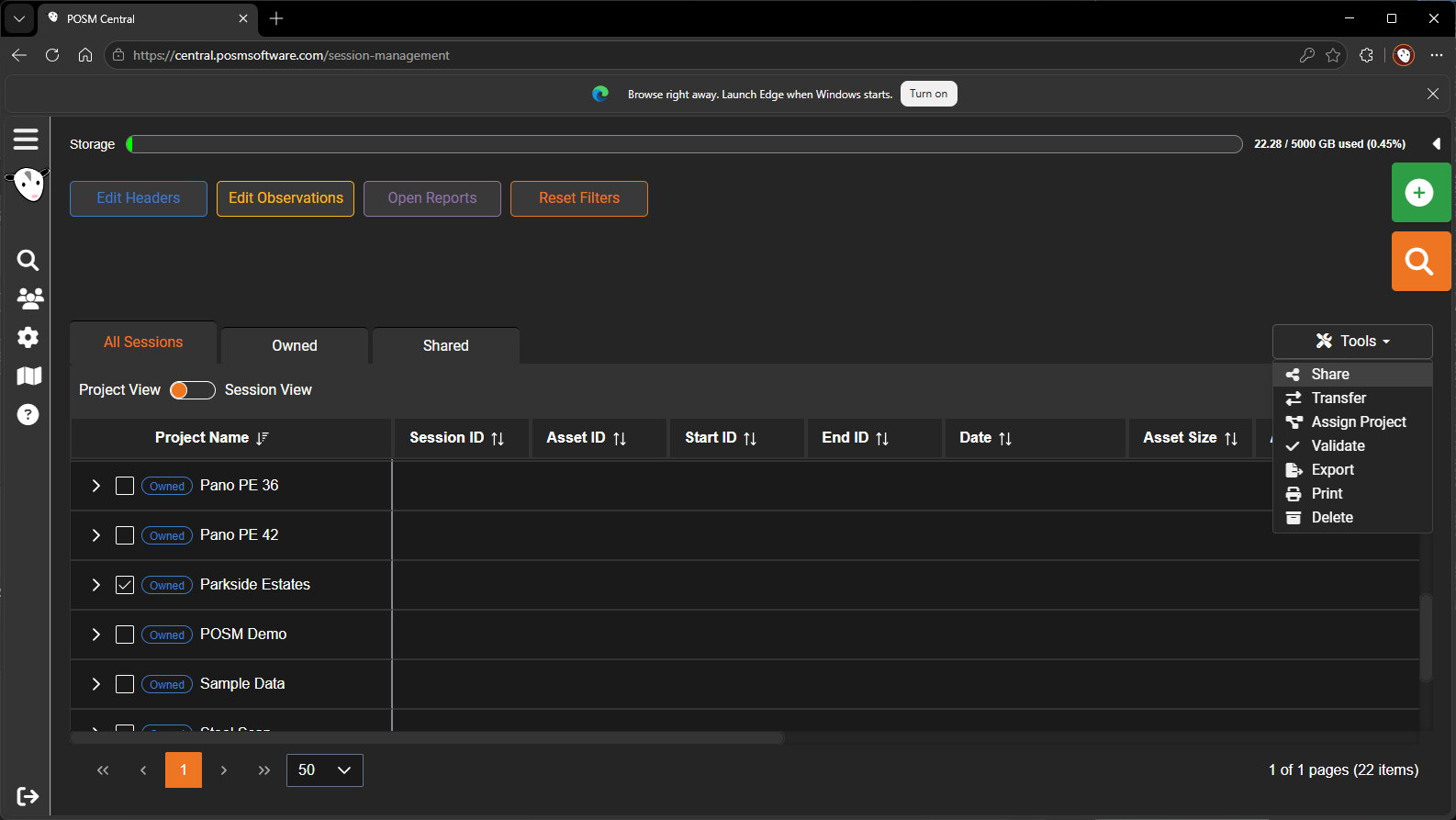Go to the previous page arrow
Viewport: 1456px width, 820px height.
coord(143,770)
